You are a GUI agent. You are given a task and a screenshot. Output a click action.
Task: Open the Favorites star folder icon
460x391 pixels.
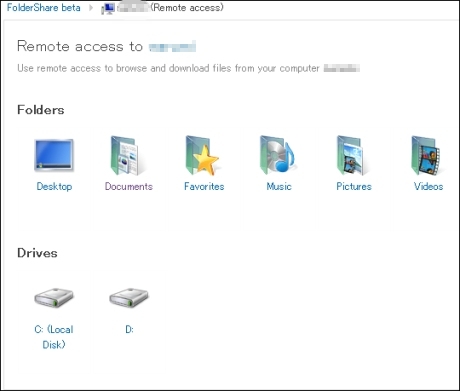pyautogui.click(x=203, y=155)
